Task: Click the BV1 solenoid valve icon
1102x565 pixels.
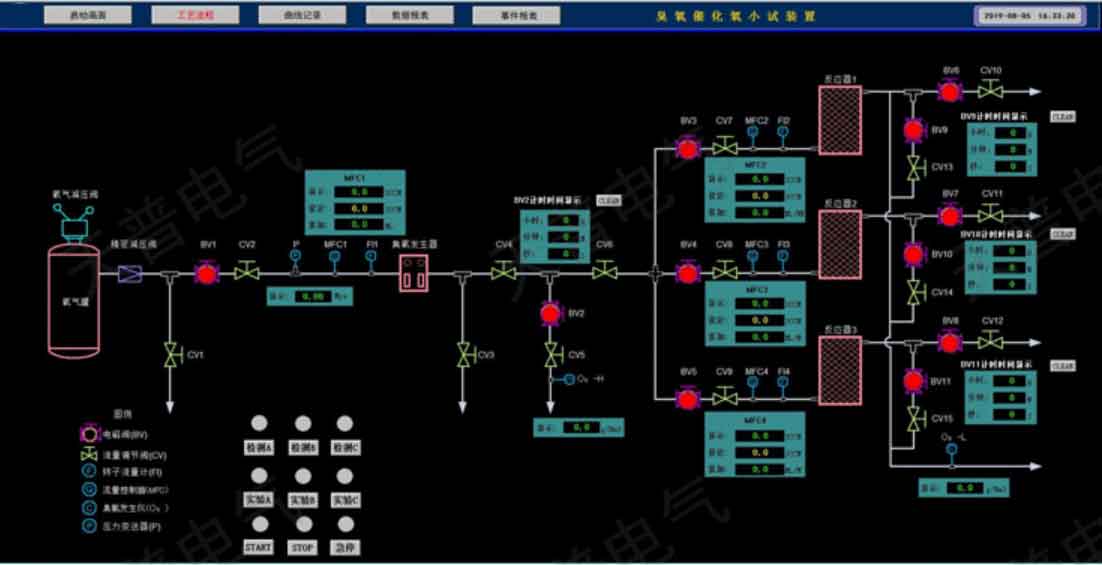Action: (x=207, y=272)
